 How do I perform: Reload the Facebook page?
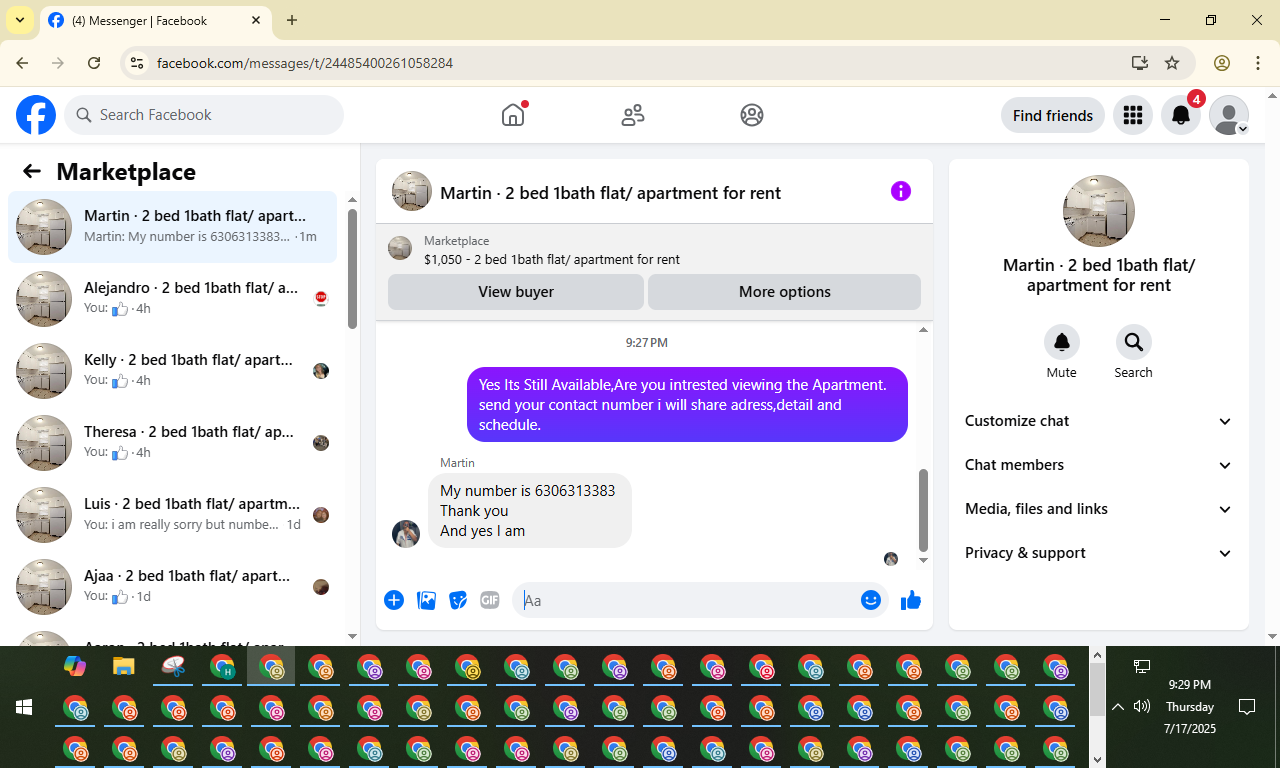[x=94, y=63]
